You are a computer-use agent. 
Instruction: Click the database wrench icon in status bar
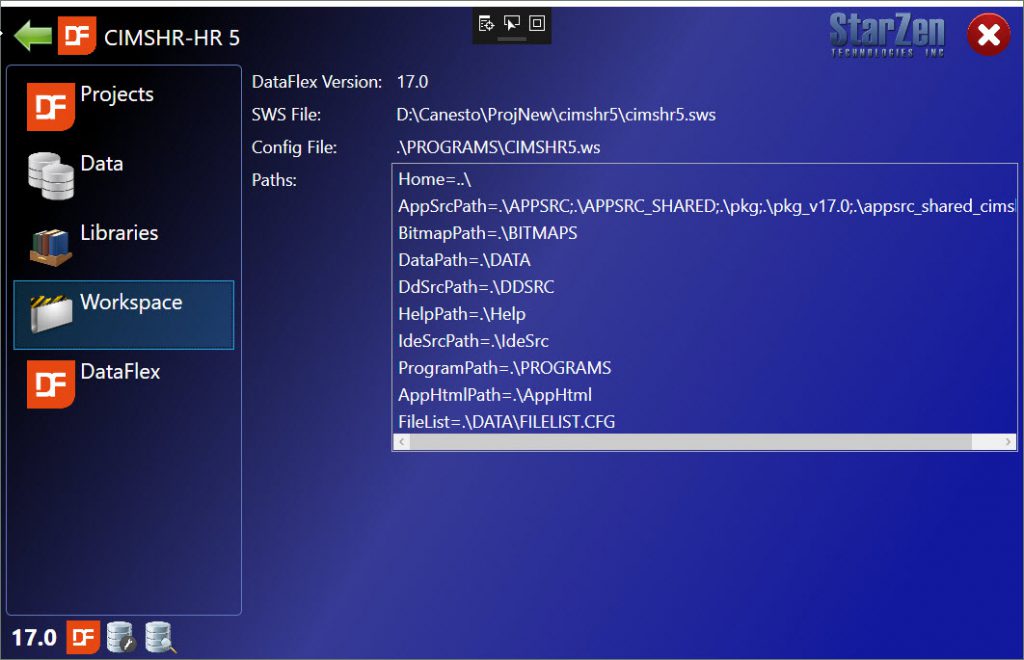pos(121,637)
